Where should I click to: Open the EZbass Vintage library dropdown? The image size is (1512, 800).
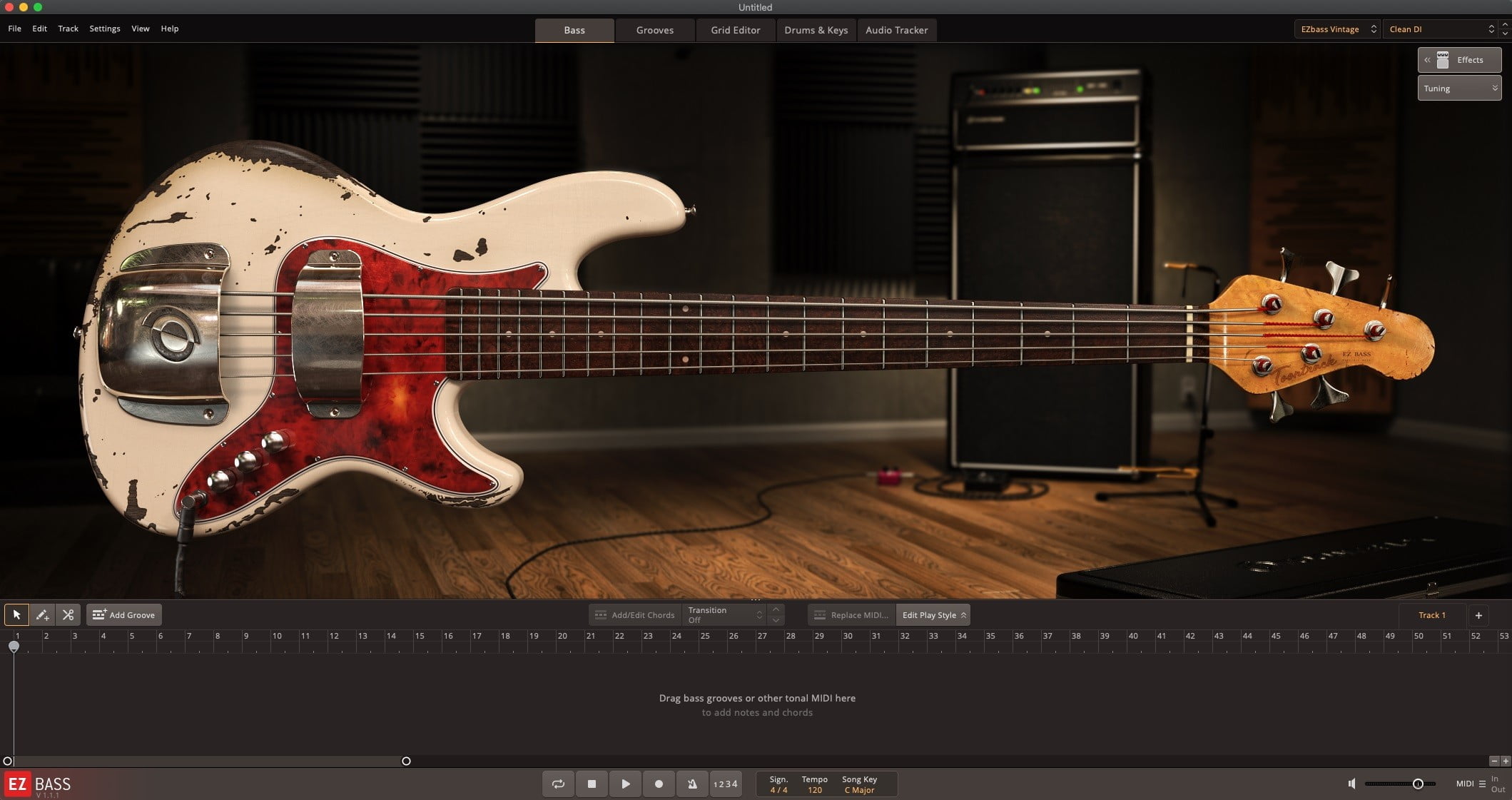click(x=1336, y=29)
